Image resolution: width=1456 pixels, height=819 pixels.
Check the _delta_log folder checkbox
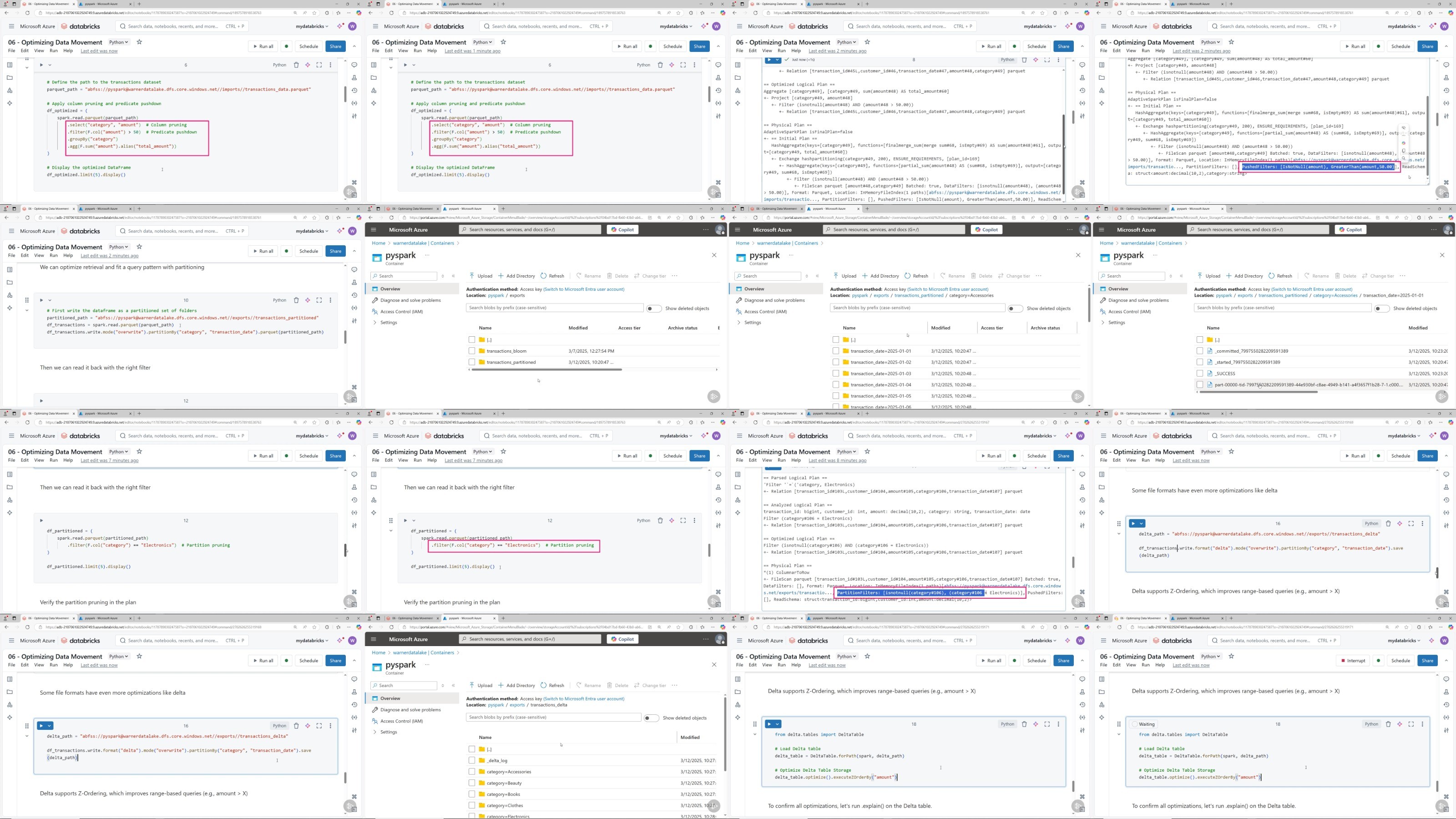coord(472,760)
